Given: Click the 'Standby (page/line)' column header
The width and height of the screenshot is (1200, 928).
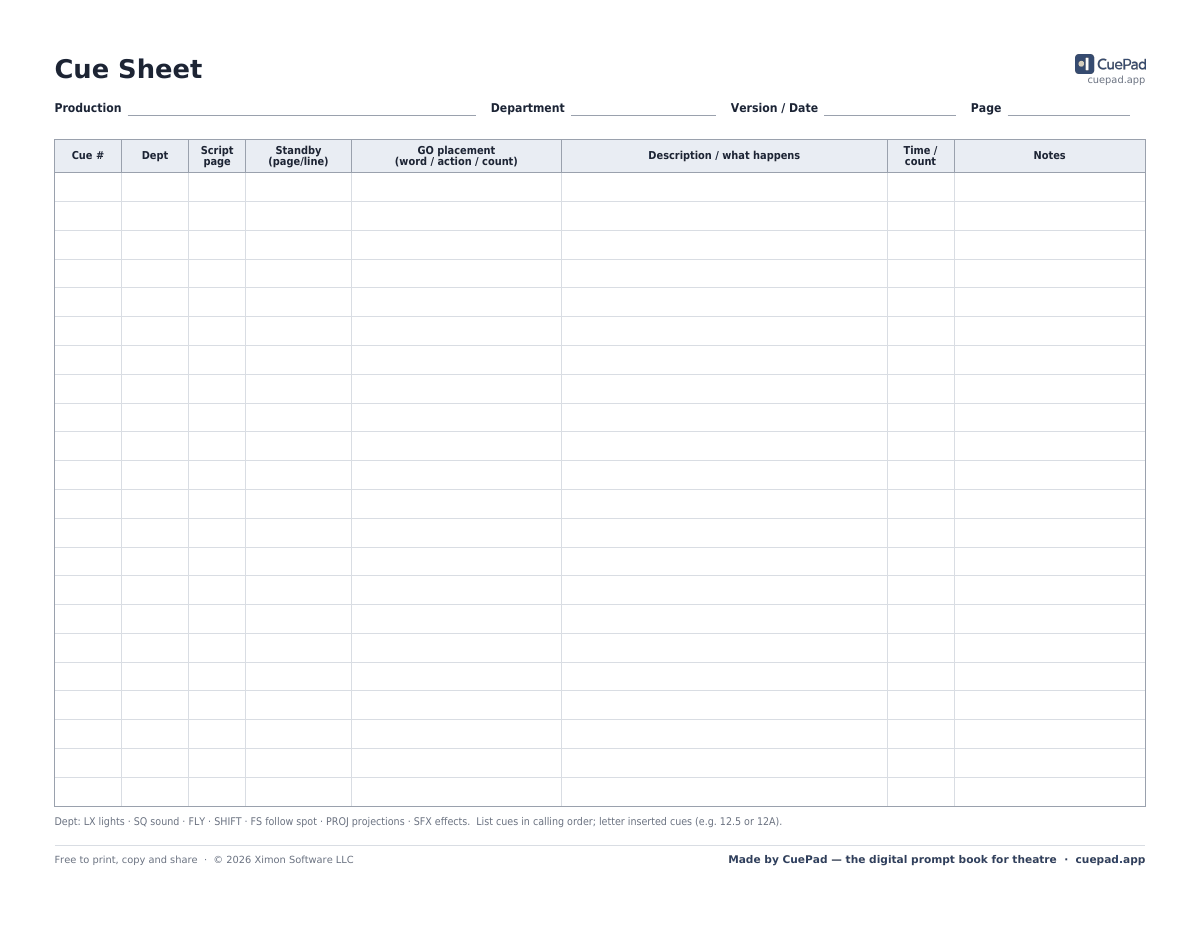Looking at the screenshot, I should pos(298,156).
